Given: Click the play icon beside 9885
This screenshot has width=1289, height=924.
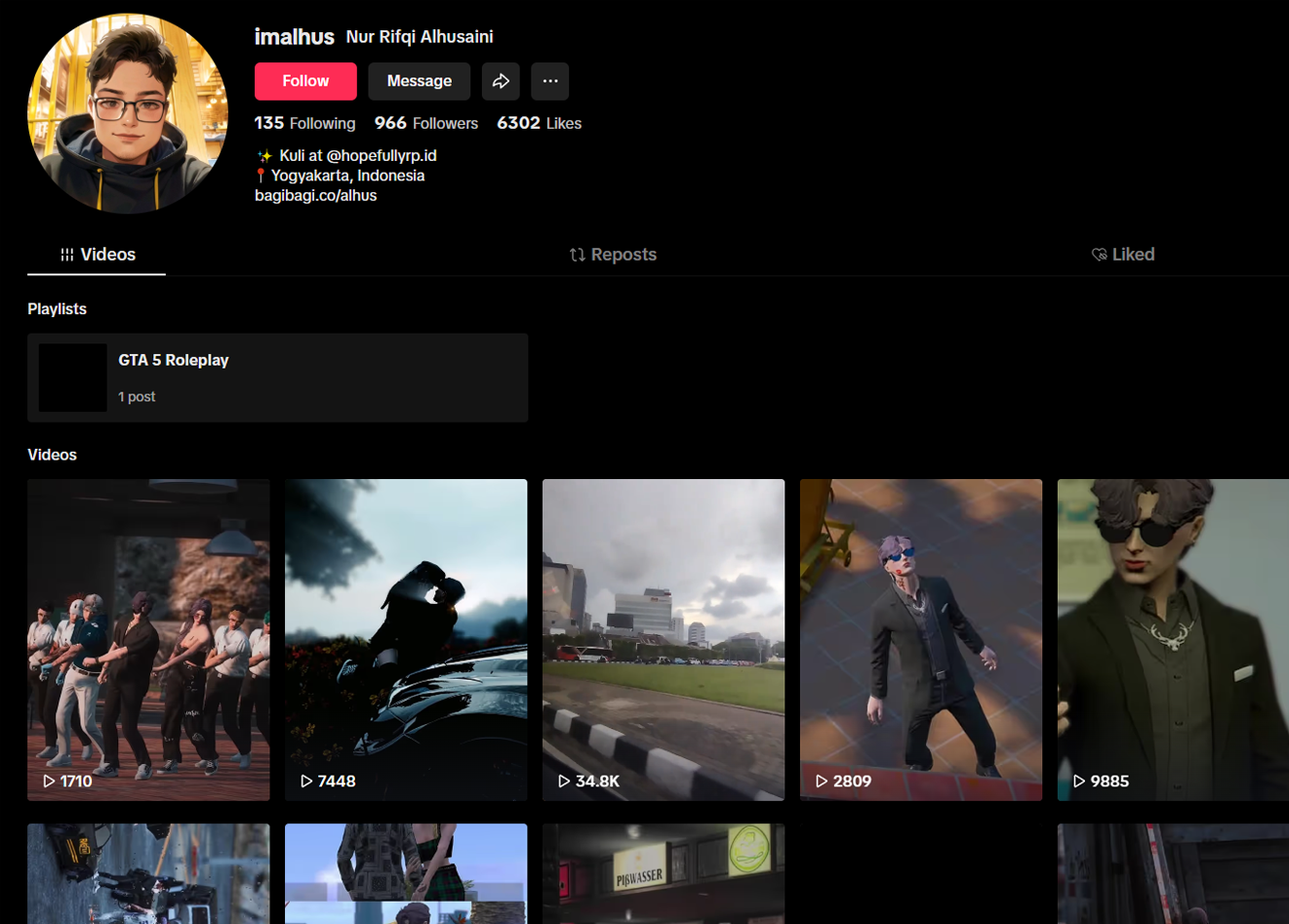Looking at the screenshot, I should 1079,782.
